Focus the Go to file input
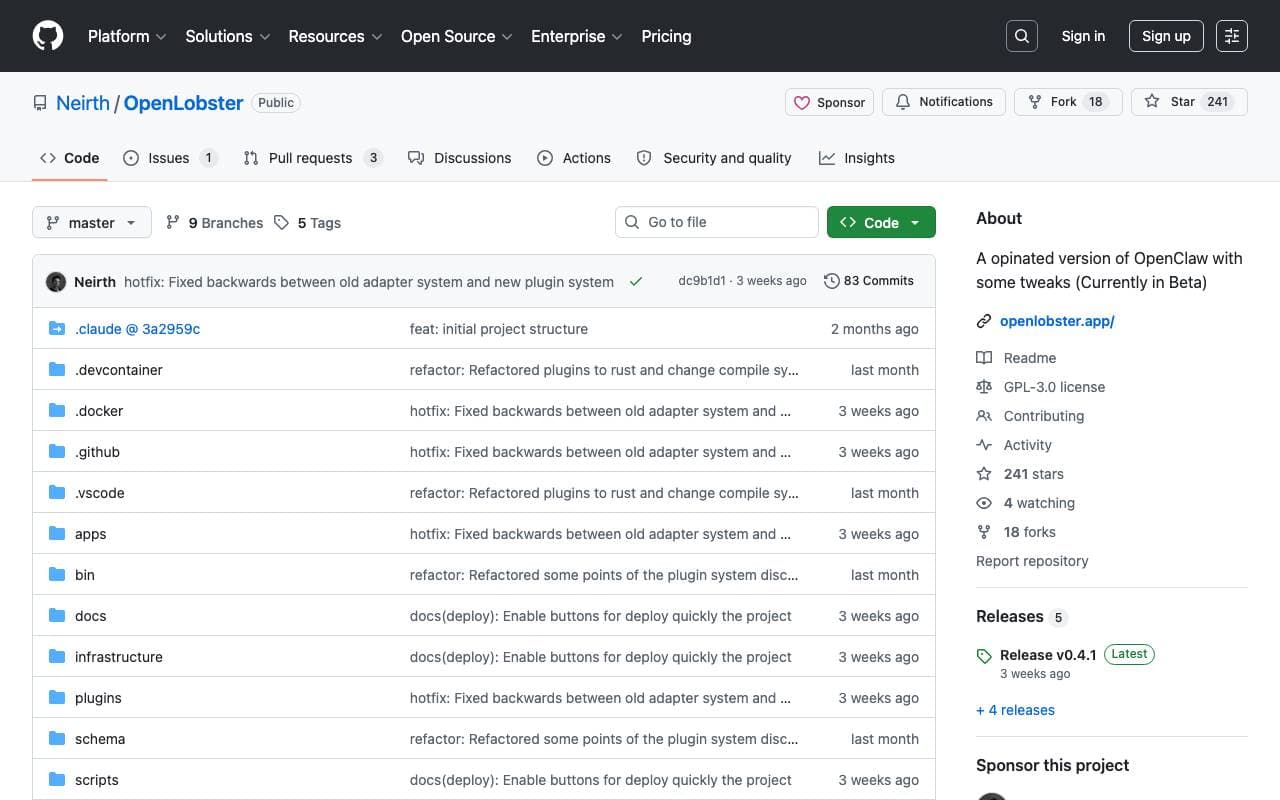The width and height of the screenshot is (1280, 800). [x=717, y=222]
